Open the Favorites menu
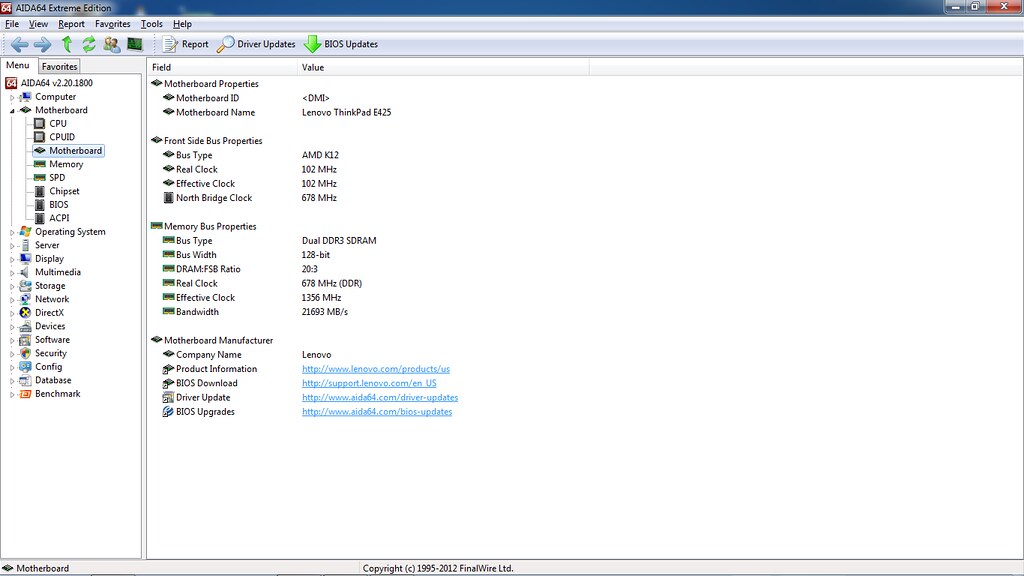This screenshot has height=576, width=1024. (x=112, y=24)
